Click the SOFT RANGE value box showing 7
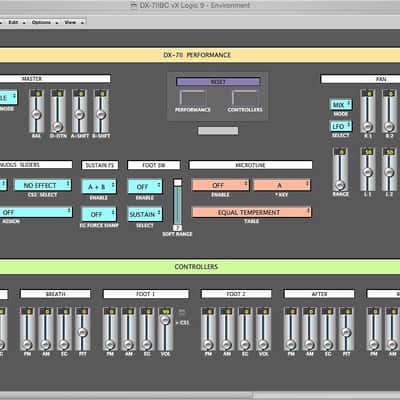400x400 pixels. [178, 228]
